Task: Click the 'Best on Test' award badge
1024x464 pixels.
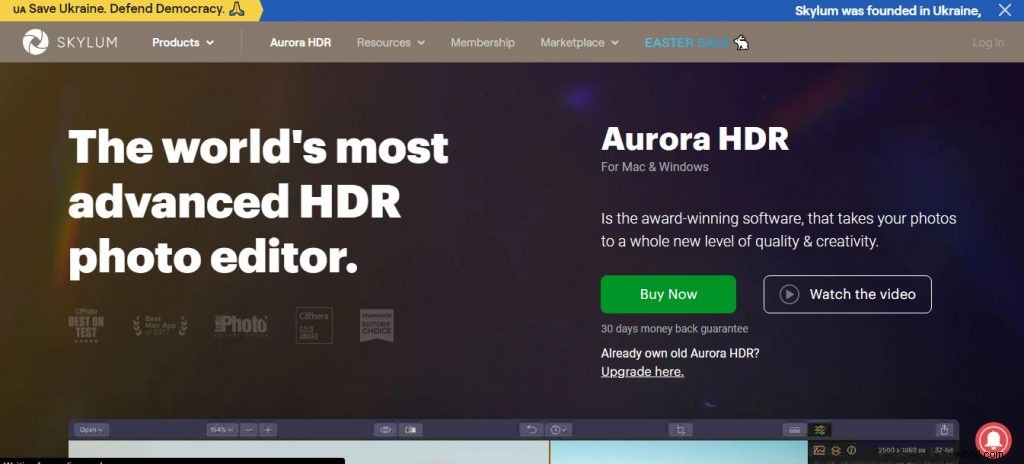Action: (86, 325)
